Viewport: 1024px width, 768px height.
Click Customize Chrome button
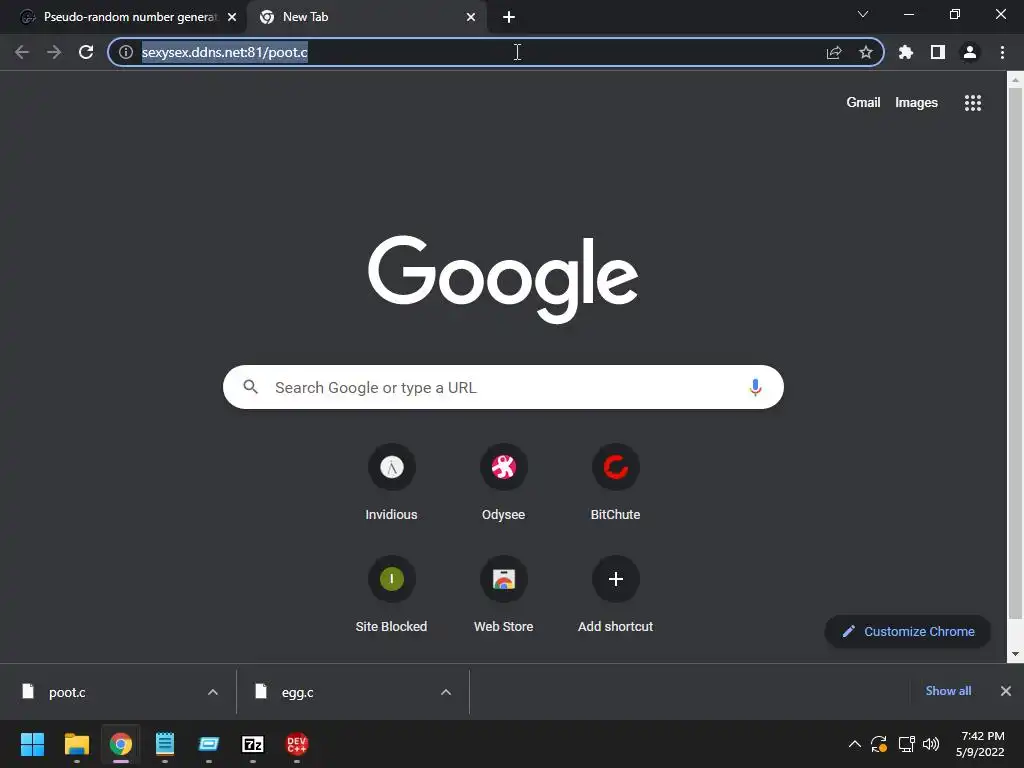tap(908, 632)
